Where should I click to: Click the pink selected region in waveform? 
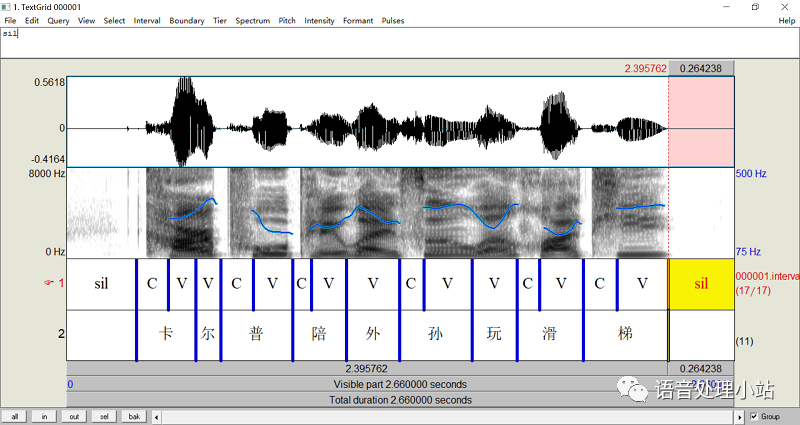click(702, 121)
